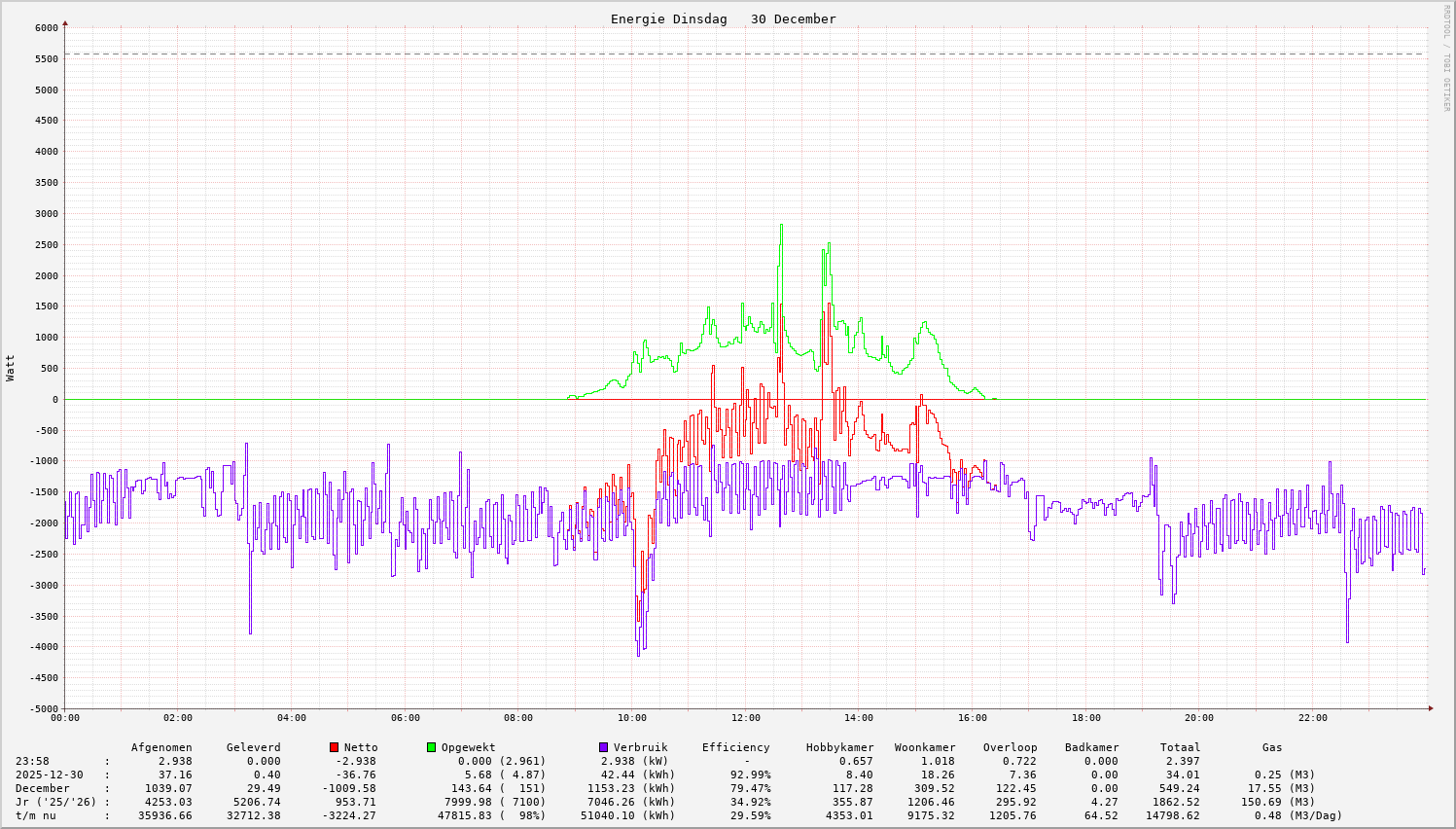Click the Efficiency column header

(x=735, y=747)
